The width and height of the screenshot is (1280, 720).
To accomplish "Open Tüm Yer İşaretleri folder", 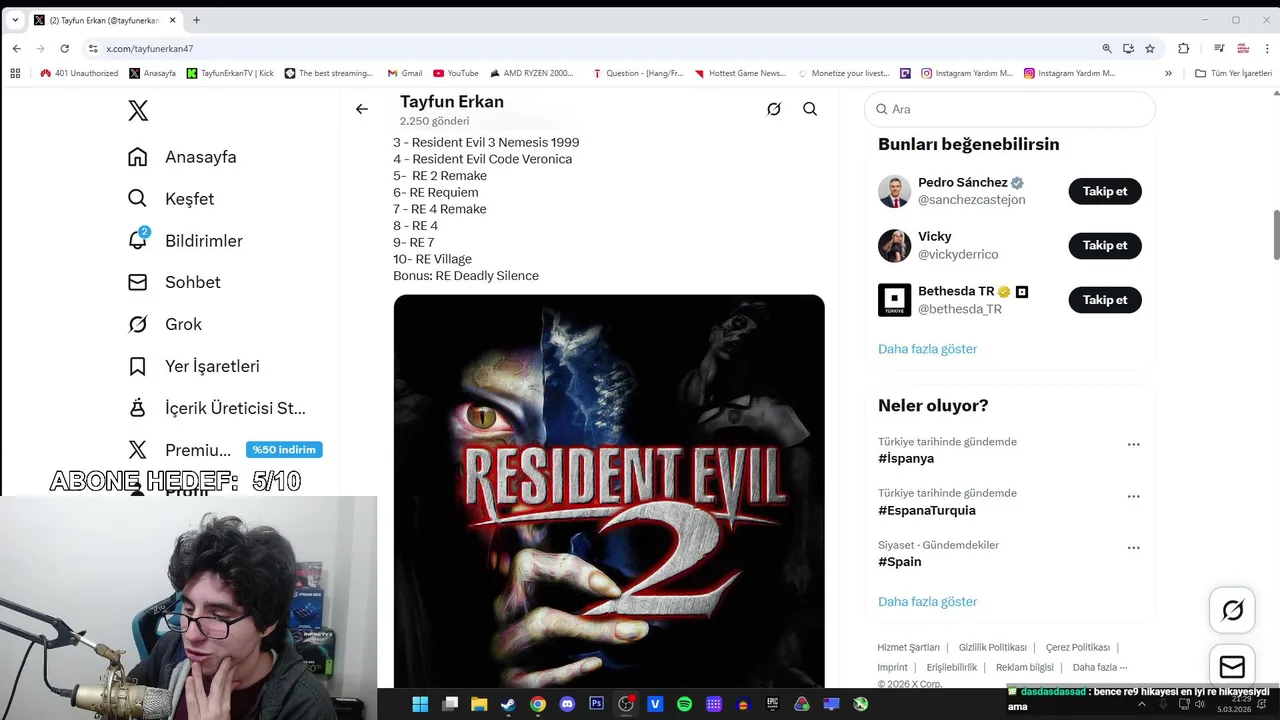I will pyautogui.click(x=1234, y=73).
